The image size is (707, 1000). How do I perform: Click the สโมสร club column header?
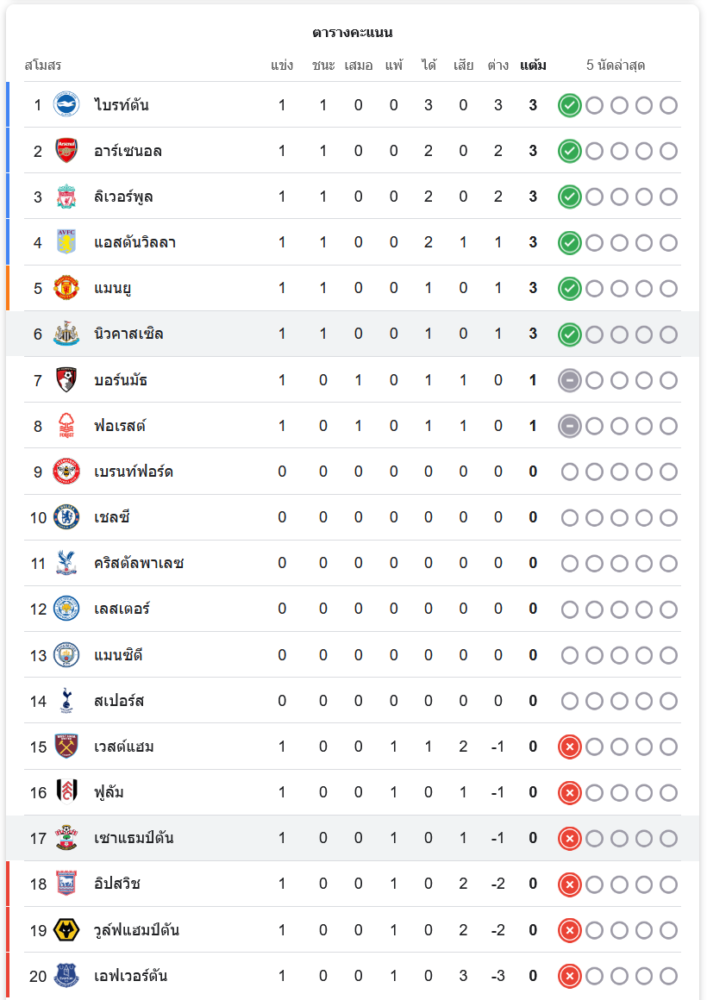tap(43, 66)
